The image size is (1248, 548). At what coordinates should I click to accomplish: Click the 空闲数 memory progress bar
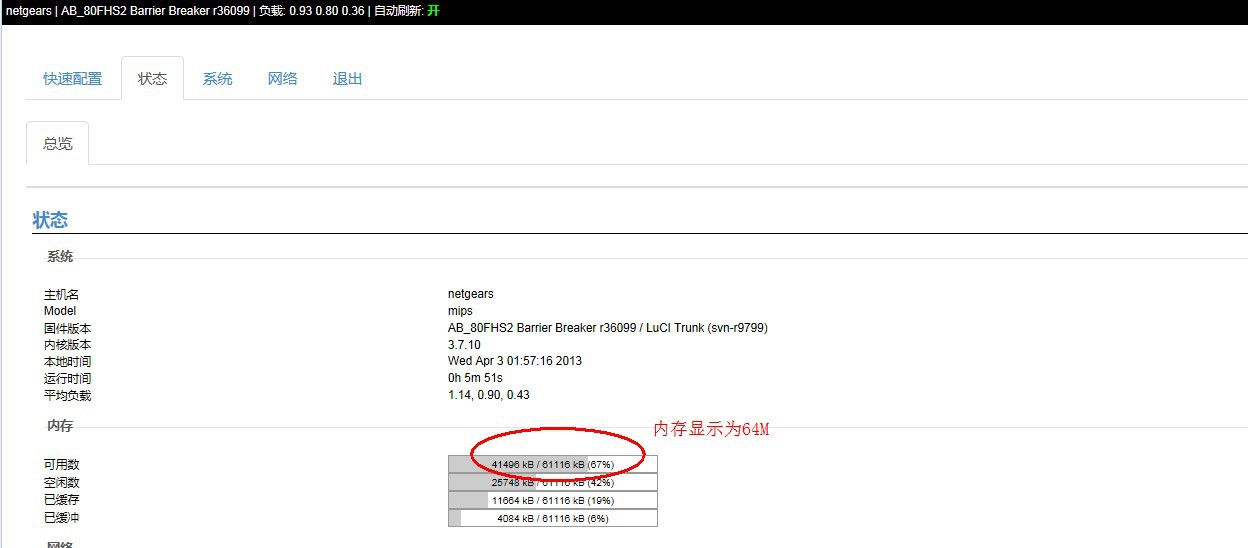(x=552, y=482)
